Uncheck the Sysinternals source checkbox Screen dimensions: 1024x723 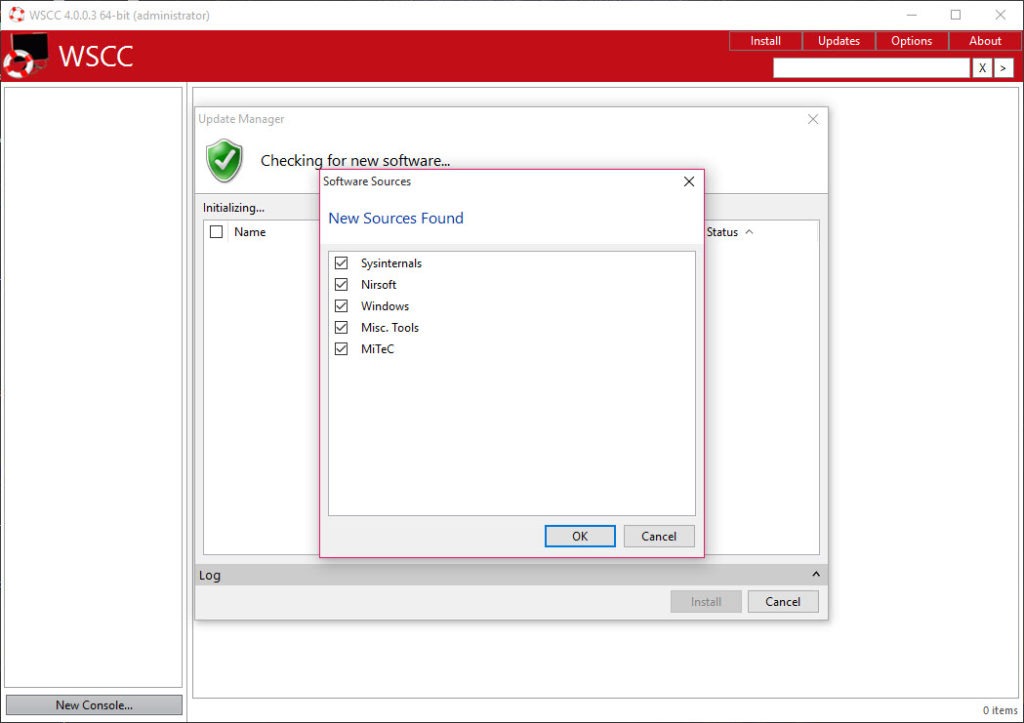coord(341,263)
